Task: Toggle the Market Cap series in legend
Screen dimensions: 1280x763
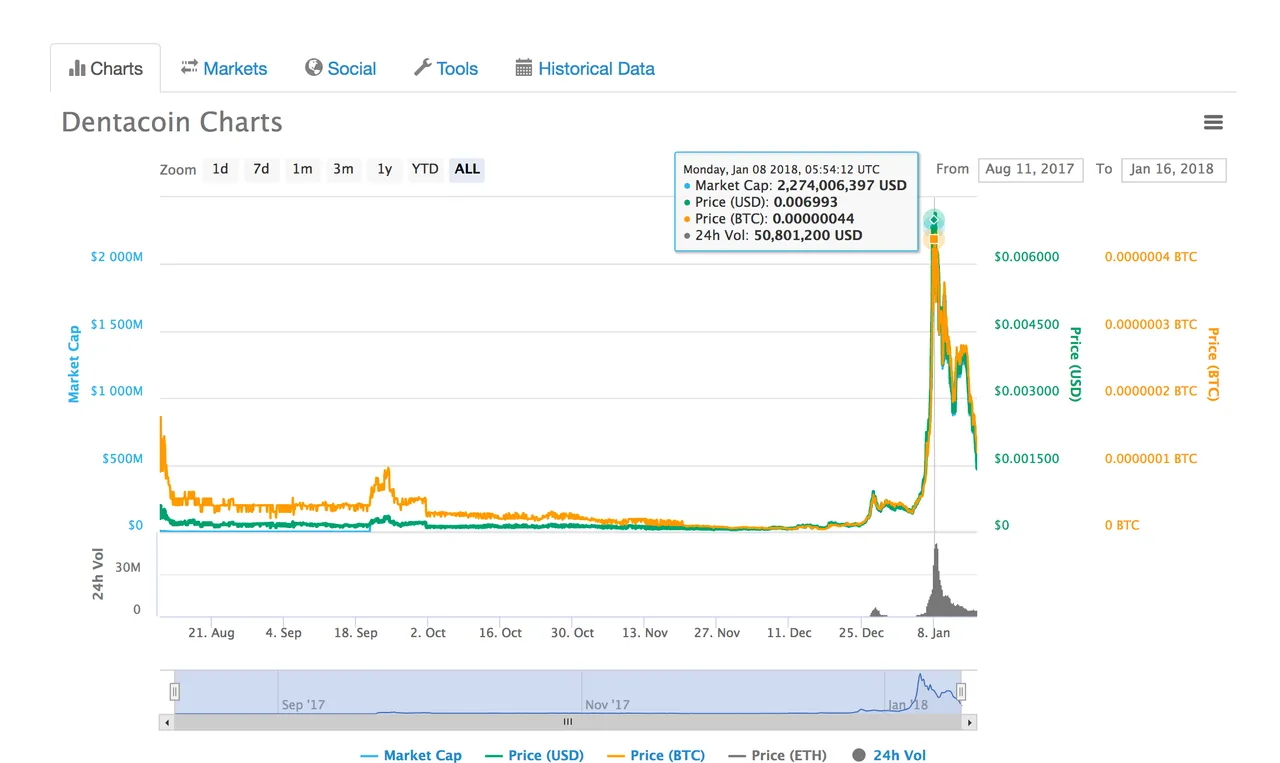Action: (x=411, y=755)
